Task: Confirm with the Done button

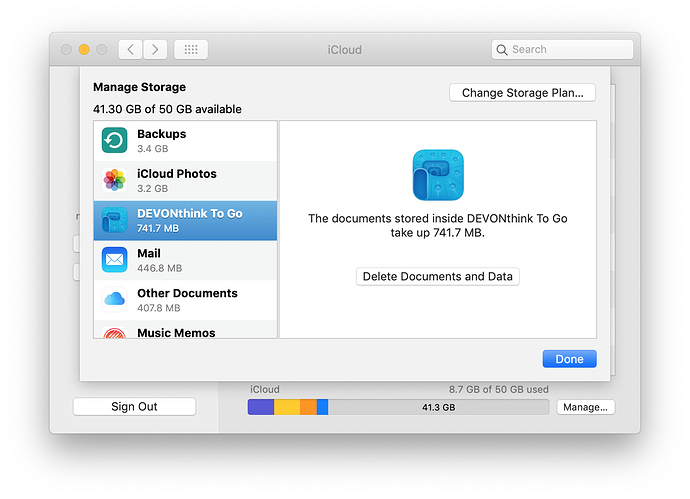Action: 569,359
